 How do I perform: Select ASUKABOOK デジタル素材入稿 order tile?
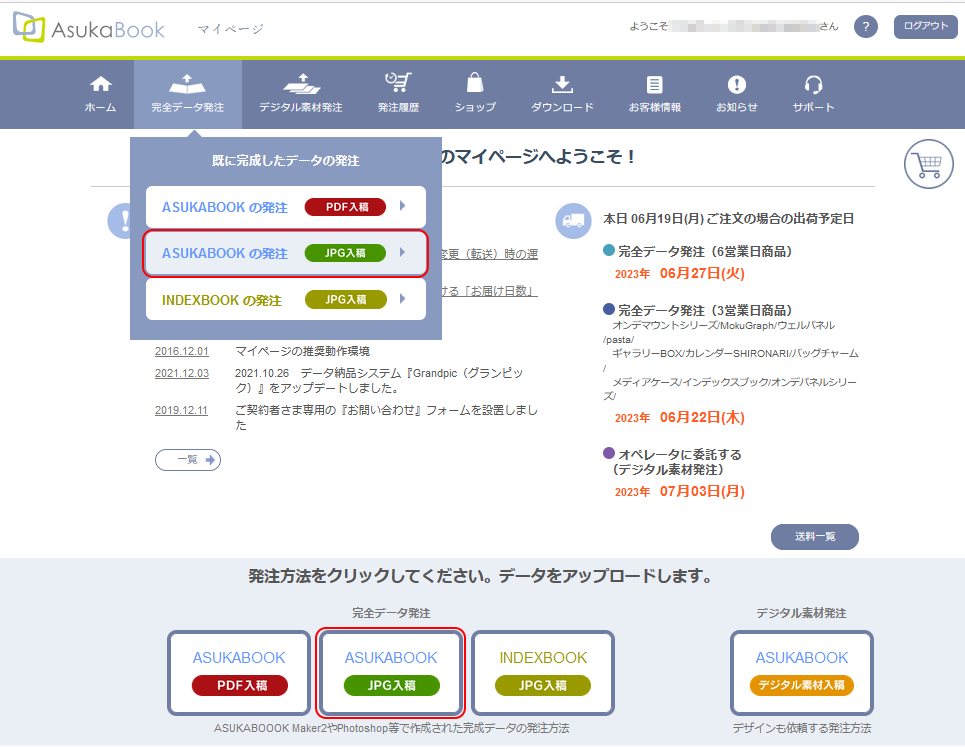[x=801, y=672]
